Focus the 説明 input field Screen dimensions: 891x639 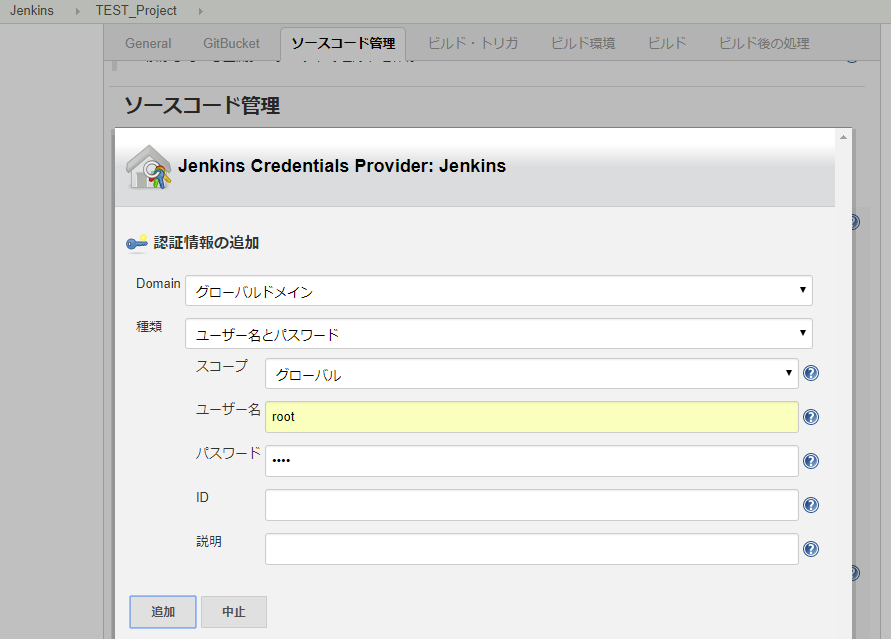531,549
